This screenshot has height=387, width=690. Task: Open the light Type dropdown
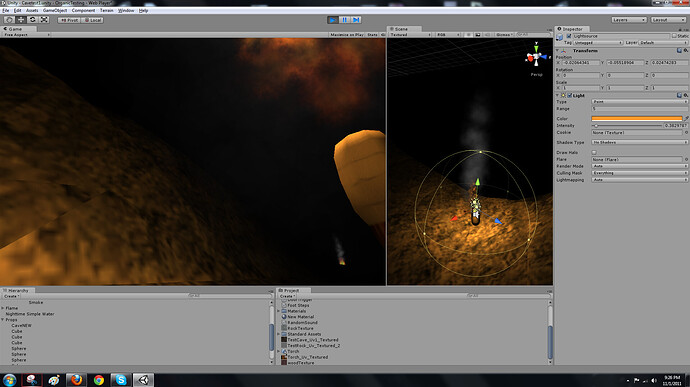click(x=639, y=102)
